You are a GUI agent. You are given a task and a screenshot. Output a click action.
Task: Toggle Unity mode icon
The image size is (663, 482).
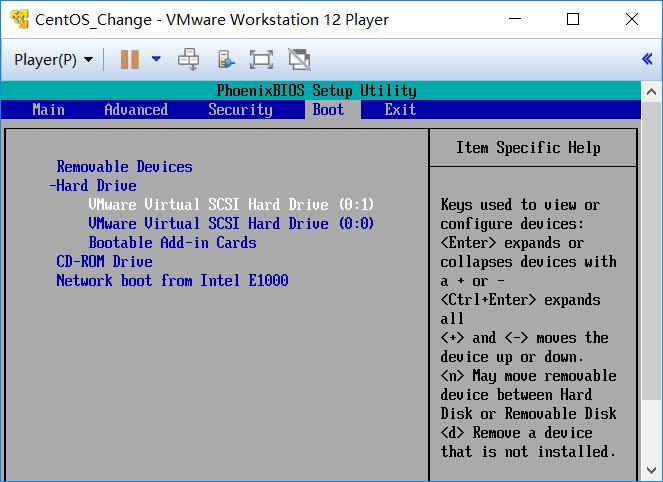pyautogui.click(x=299, y=59)
